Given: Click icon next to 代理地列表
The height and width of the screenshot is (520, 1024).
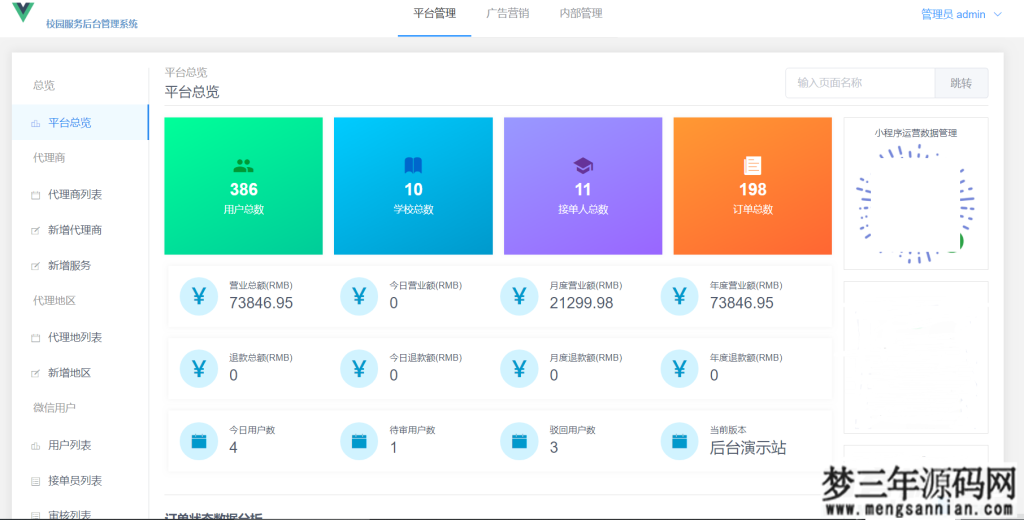Looking at the screenshot, I should pos(36,338).
